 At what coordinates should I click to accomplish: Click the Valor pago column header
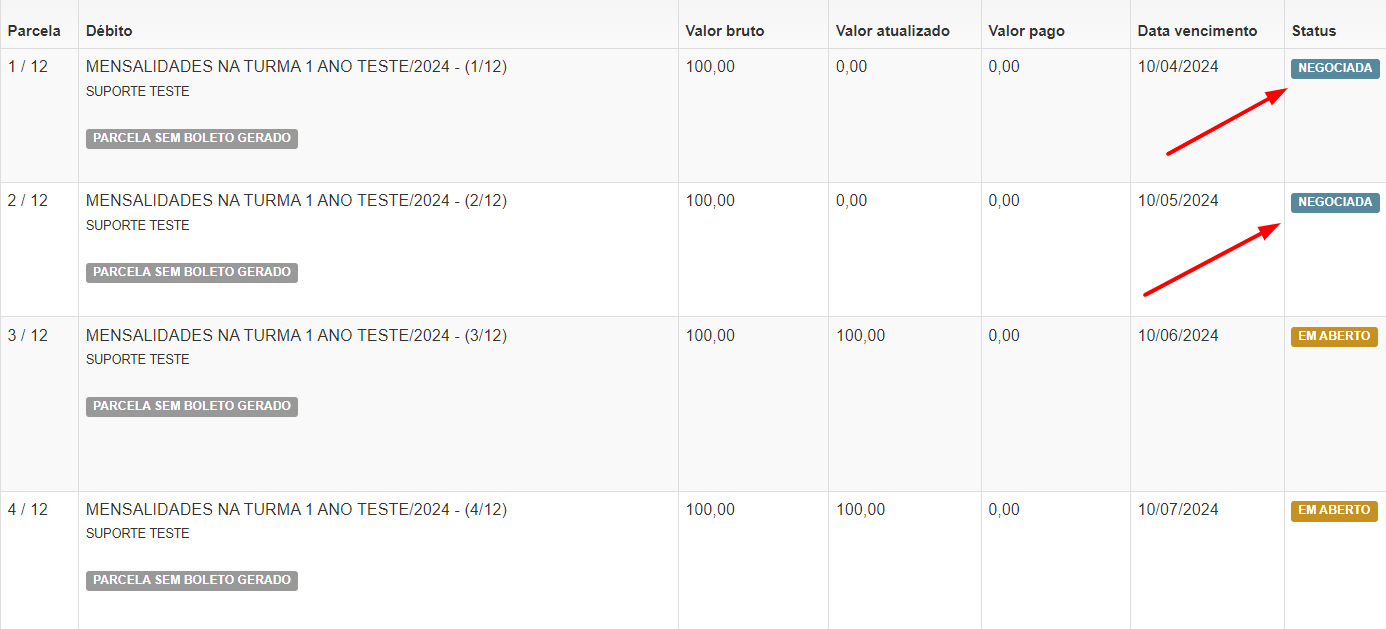click(x=1026, y=31)
